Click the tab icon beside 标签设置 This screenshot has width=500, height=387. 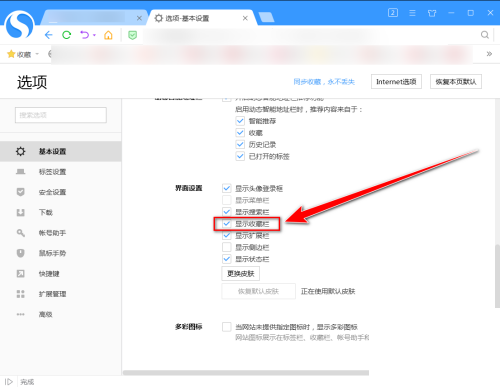[20, 172]
